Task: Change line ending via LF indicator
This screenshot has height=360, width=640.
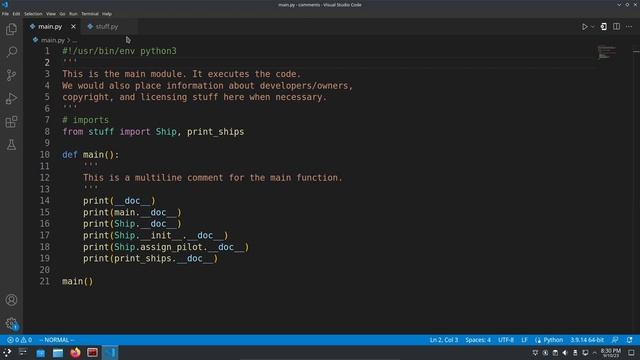Action: (x=524, y=340)
